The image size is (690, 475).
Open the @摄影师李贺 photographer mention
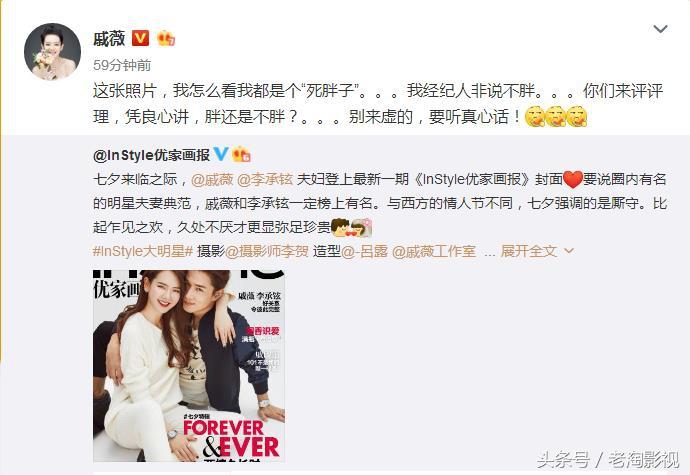(x=267, y=251)
